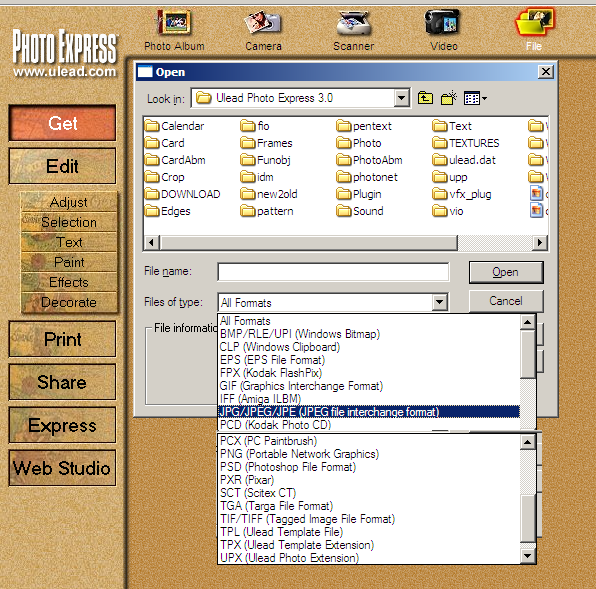Select PNG (Portable Network Graphics) format
Image resolution: width=596 pixels, height=589 pixels.
(299, 454)
